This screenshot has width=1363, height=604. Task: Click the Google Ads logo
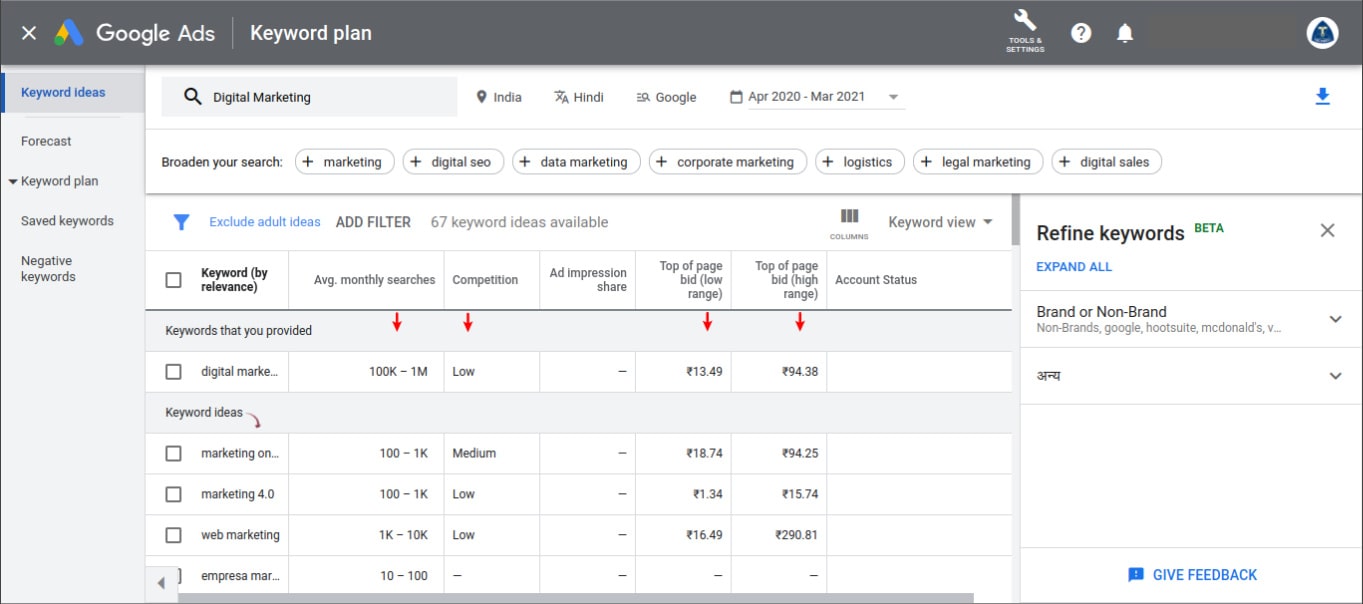135,33
